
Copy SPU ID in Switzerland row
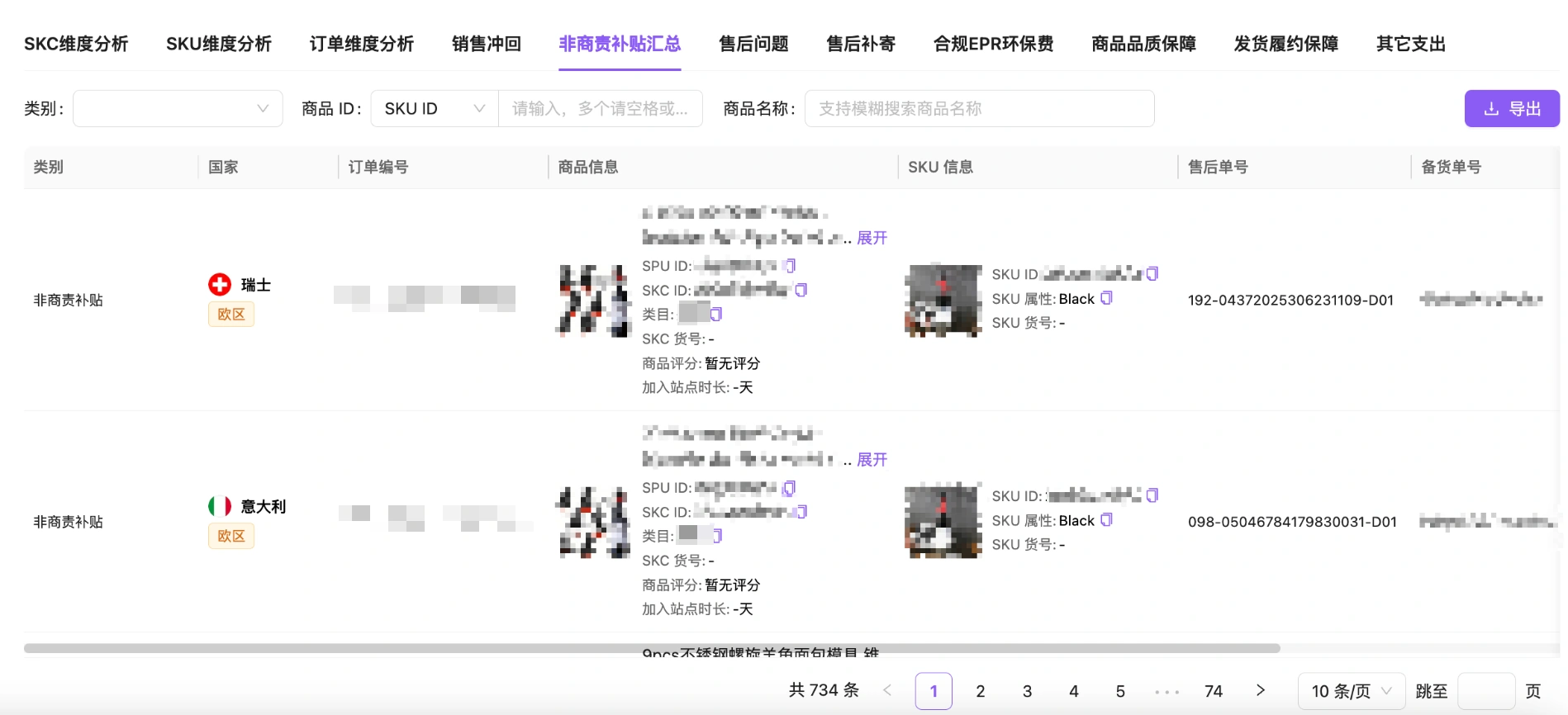click(790, 266)
